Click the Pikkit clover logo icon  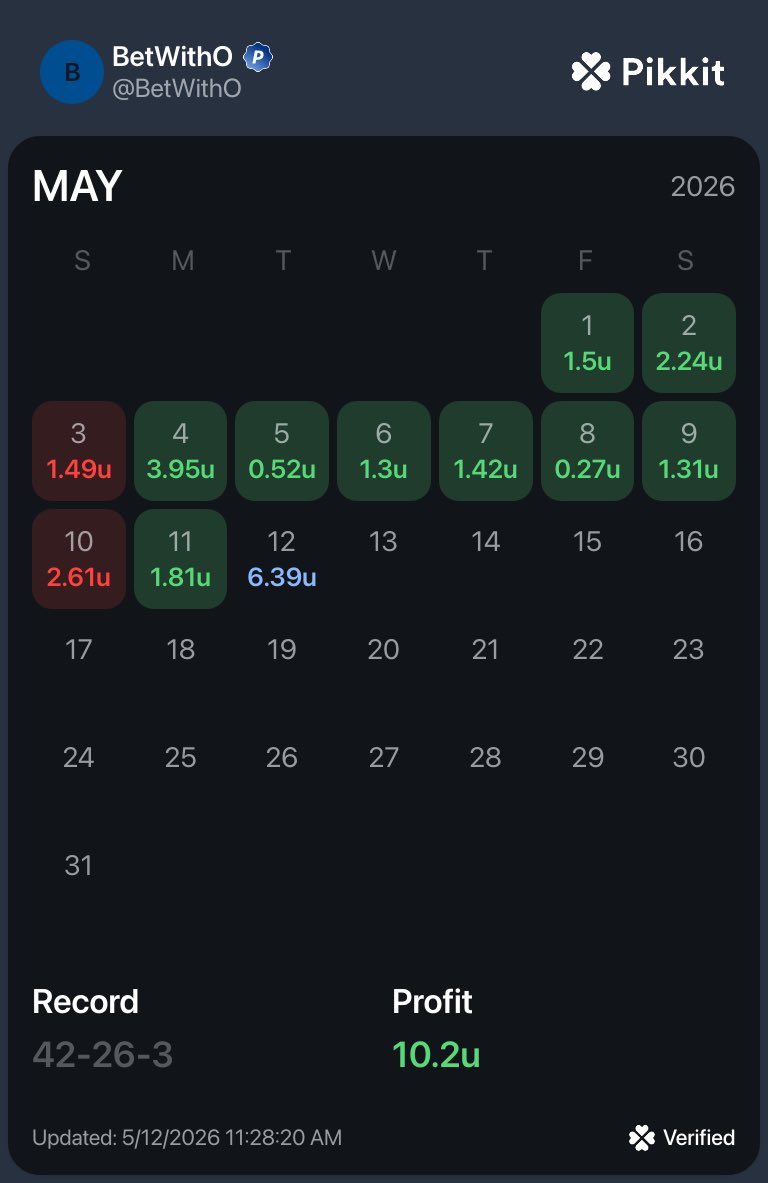tap(591, 72)
